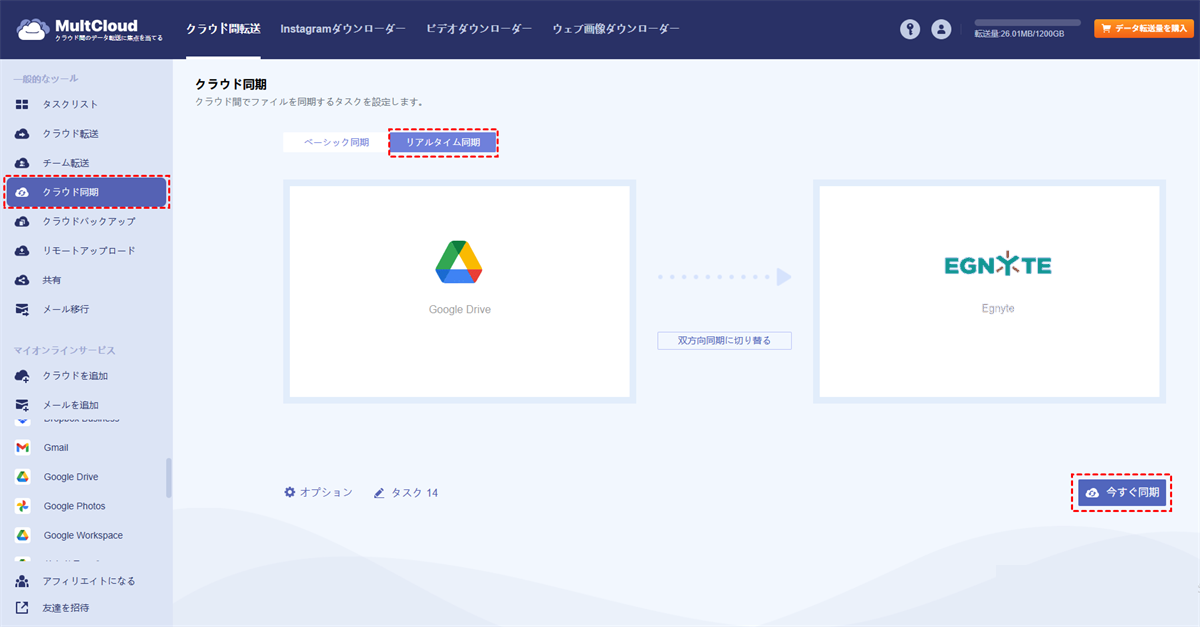The height and width of the screenshot is (627, 1200).
Task: Open the ウェブ画像ダウンローダー tab
Action: click(616, 29)
